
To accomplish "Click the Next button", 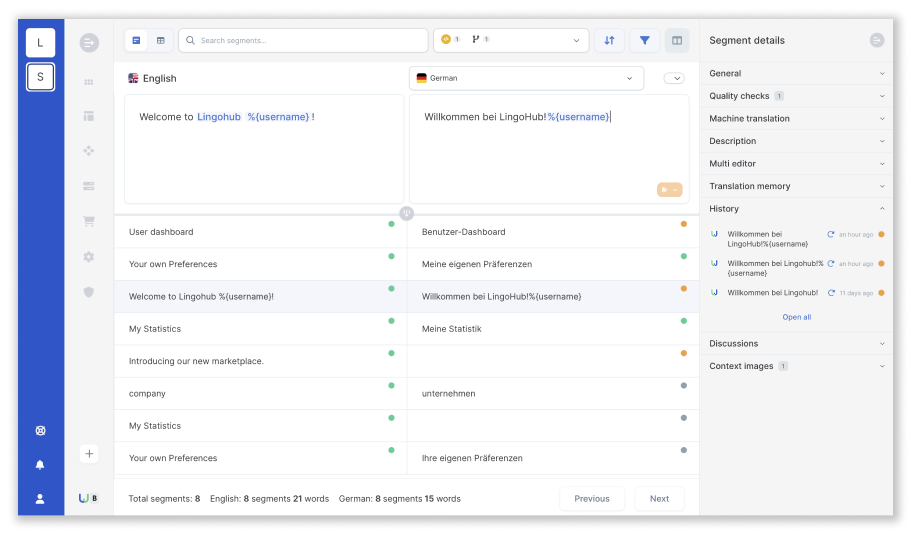I will pos(659,499).
